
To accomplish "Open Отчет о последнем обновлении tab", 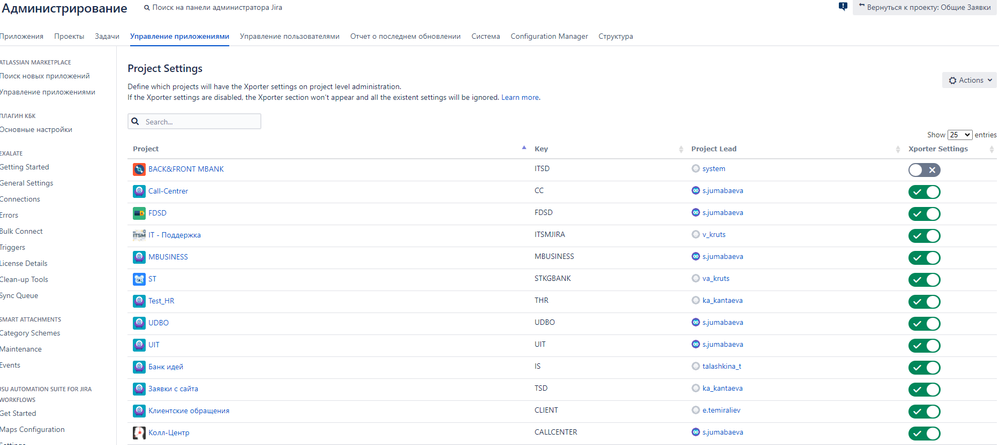I will [x=405, y=36].
